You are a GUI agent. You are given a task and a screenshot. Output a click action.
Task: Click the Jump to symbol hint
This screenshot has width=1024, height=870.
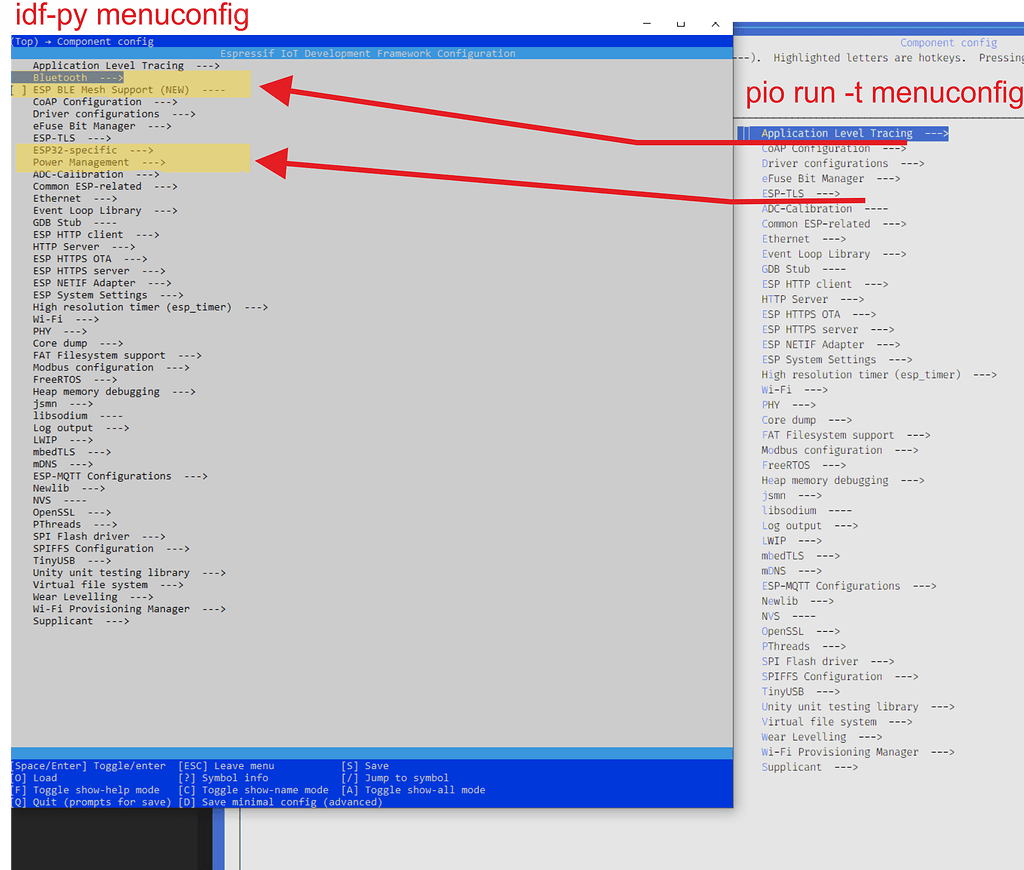[x=395, y=778]
